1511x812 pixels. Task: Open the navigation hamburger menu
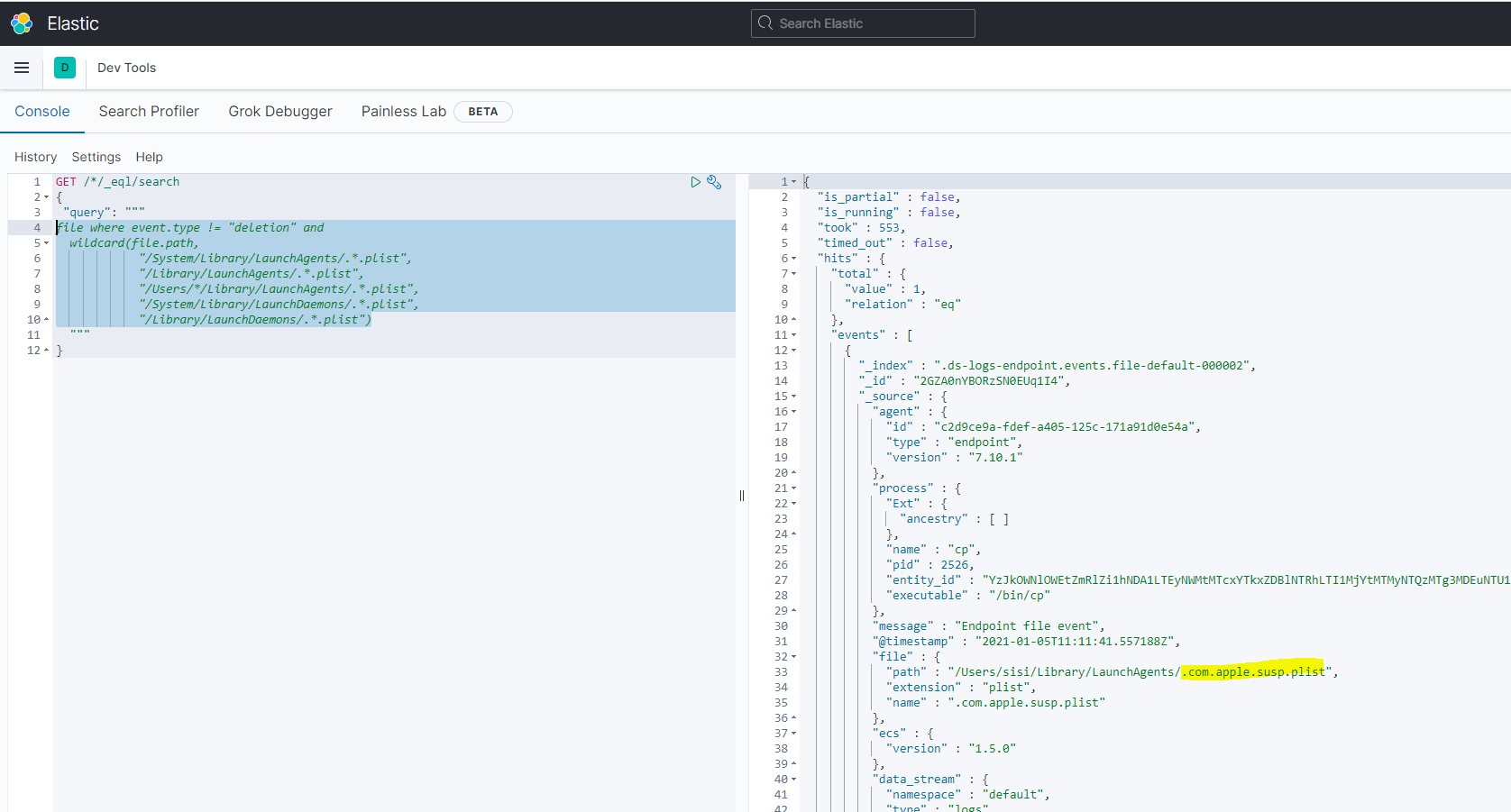(22, 68)
